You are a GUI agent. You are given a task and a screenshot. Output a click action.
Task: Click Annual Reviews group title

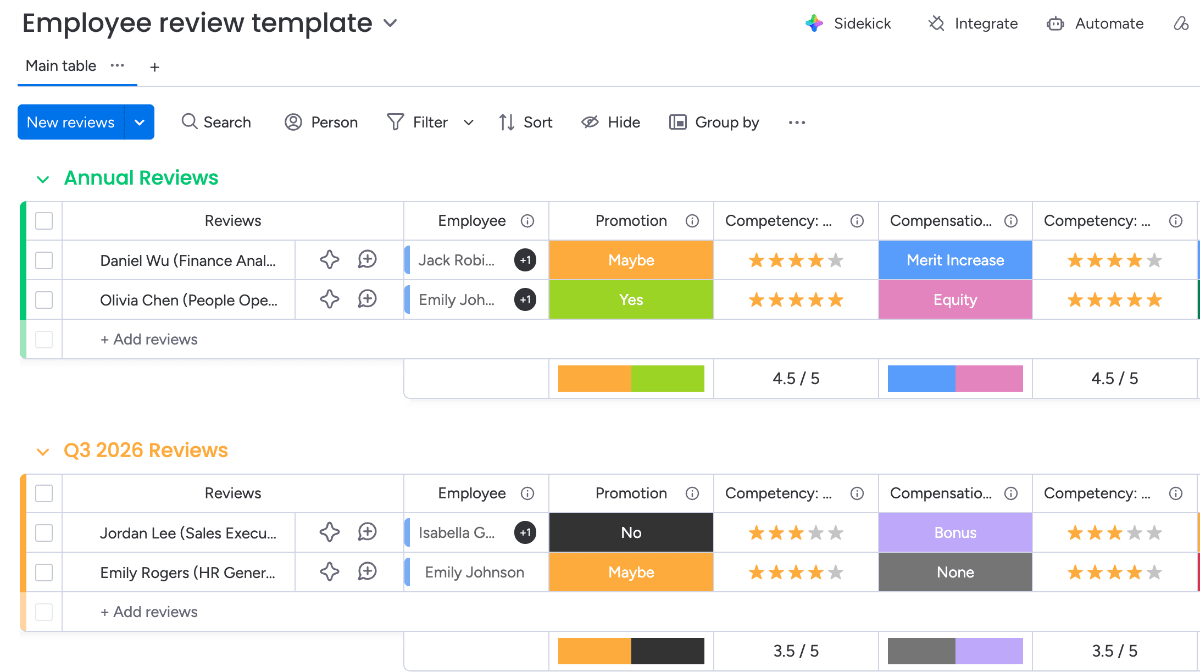click(141, 178)
